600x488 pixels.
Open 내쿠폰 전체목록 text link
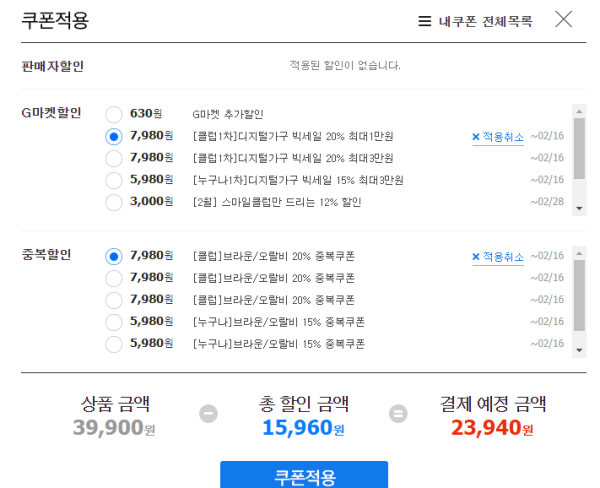(x=485, y=21)
